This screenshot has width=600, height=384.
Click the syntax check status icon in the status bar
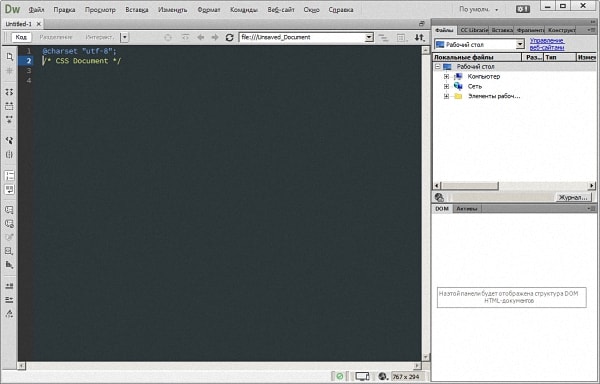coord(339,376)
